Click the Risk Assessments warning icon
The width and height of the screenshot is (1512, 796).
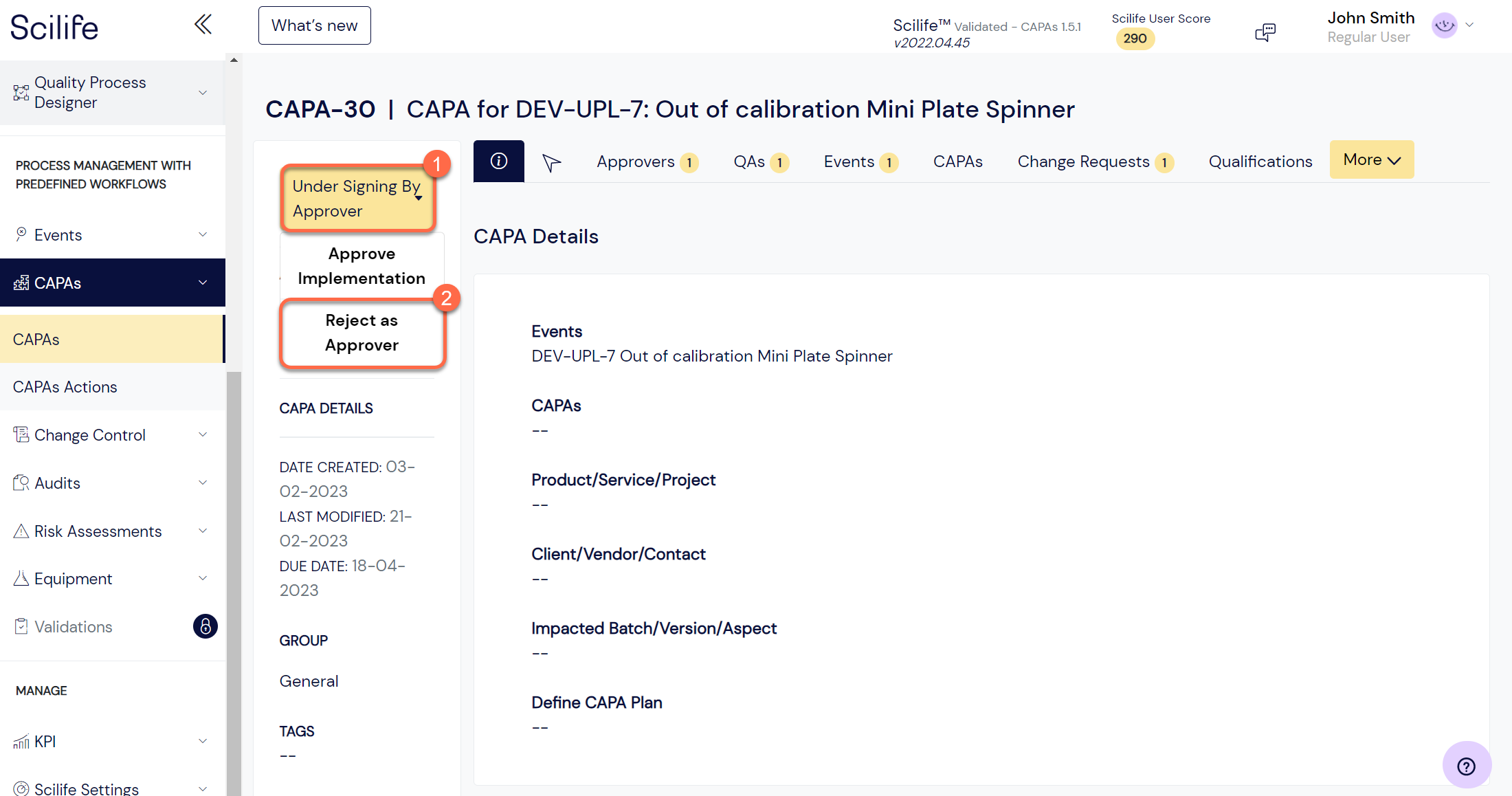coord(21,531)
